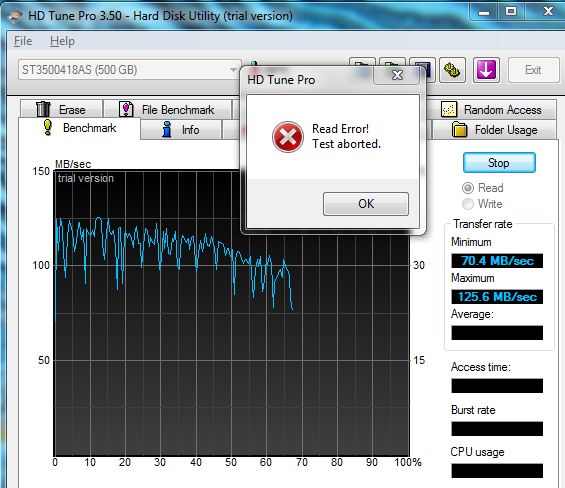
Task: Switch to the Folder Usage tab
Action: click(494, 129)
